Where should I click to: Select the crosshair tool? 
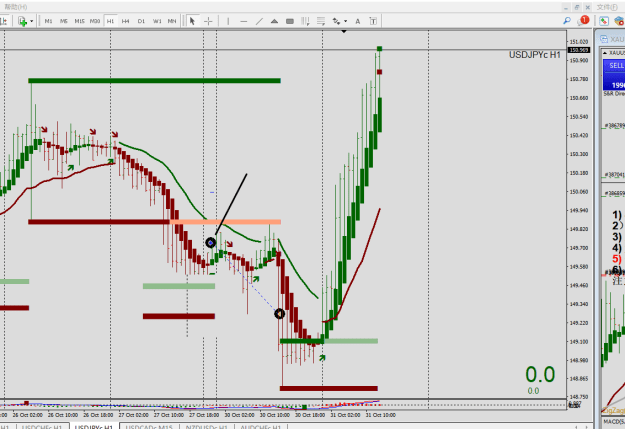208,21
